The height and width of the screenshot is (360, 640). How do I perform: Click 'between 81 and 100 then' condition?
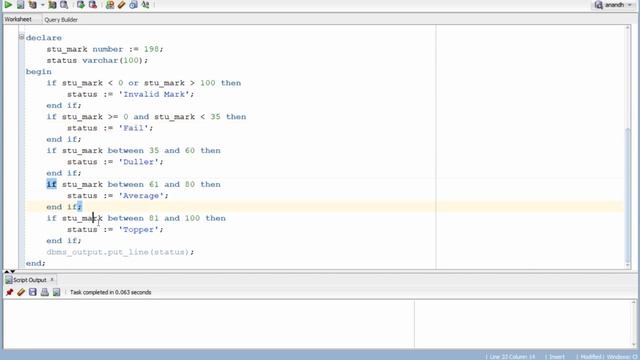pos(167,218)
